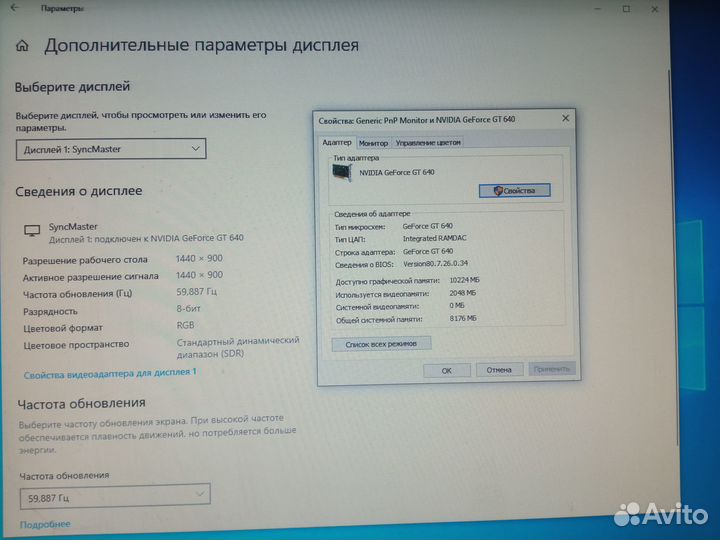Click the SyncMaster monitor icon
Viewport: 720px width, 540px height.
[x=32, y=231]
